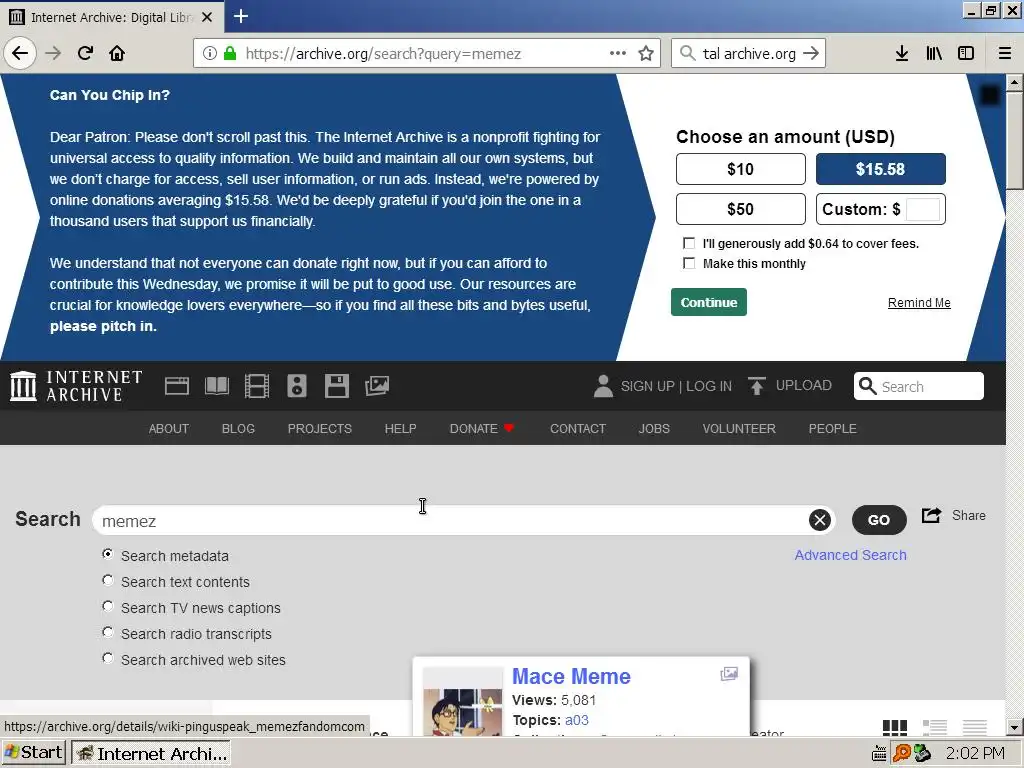Click the search go arrow in the browser search box
Viewport: 1024px width, 768px height.
click(811, 53)
